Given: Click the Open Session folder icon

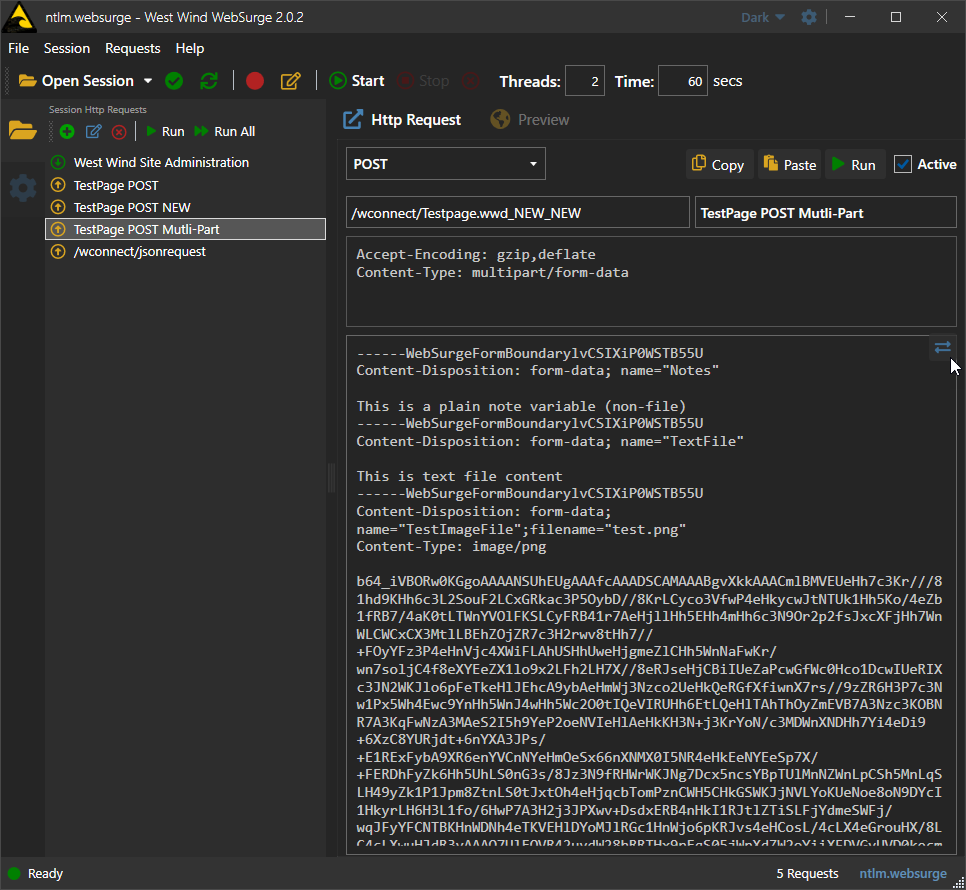Looking at the screenshot, I should (x=27, y=81).
